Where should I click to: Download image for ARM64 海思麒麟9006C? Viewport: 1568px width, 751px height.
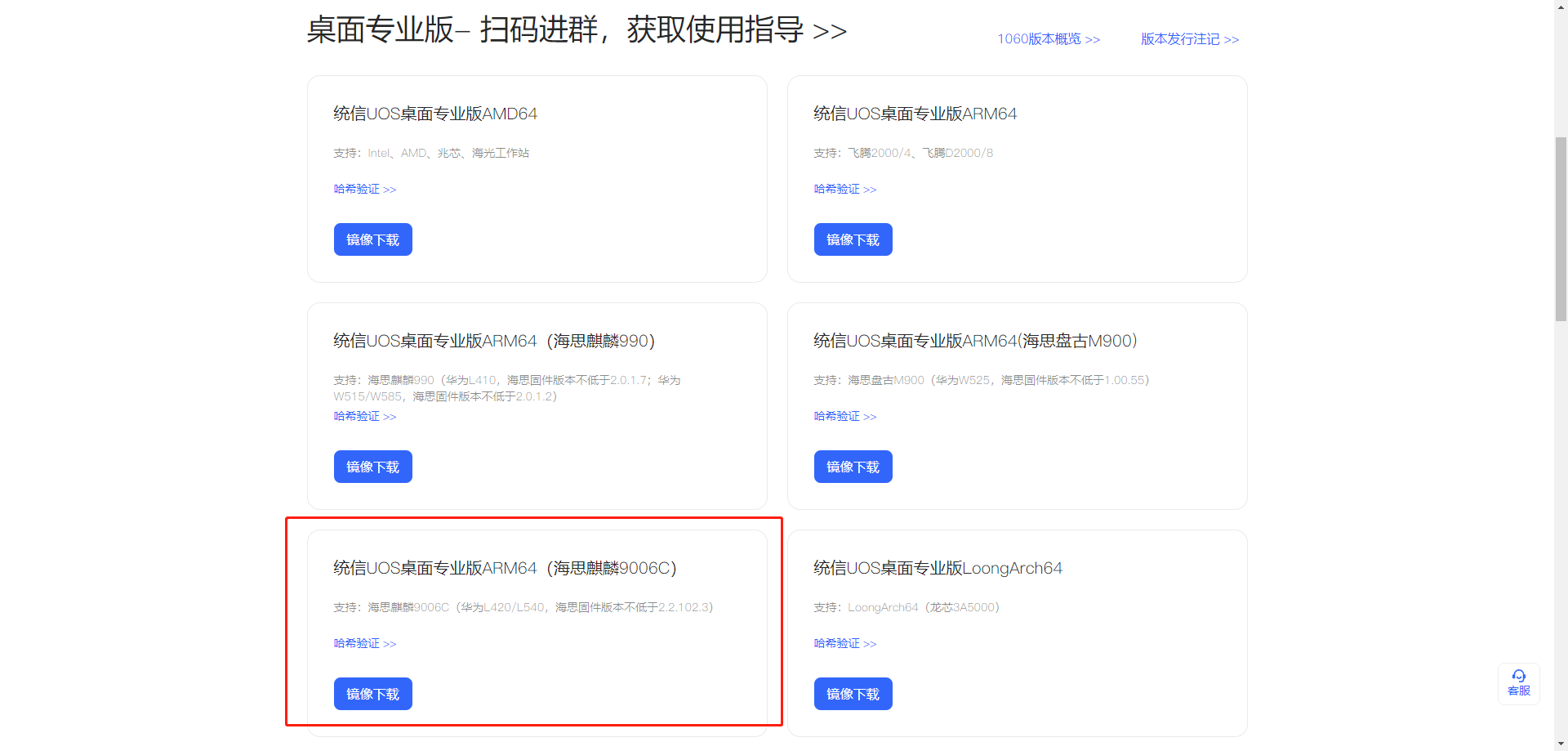point(373,694)
